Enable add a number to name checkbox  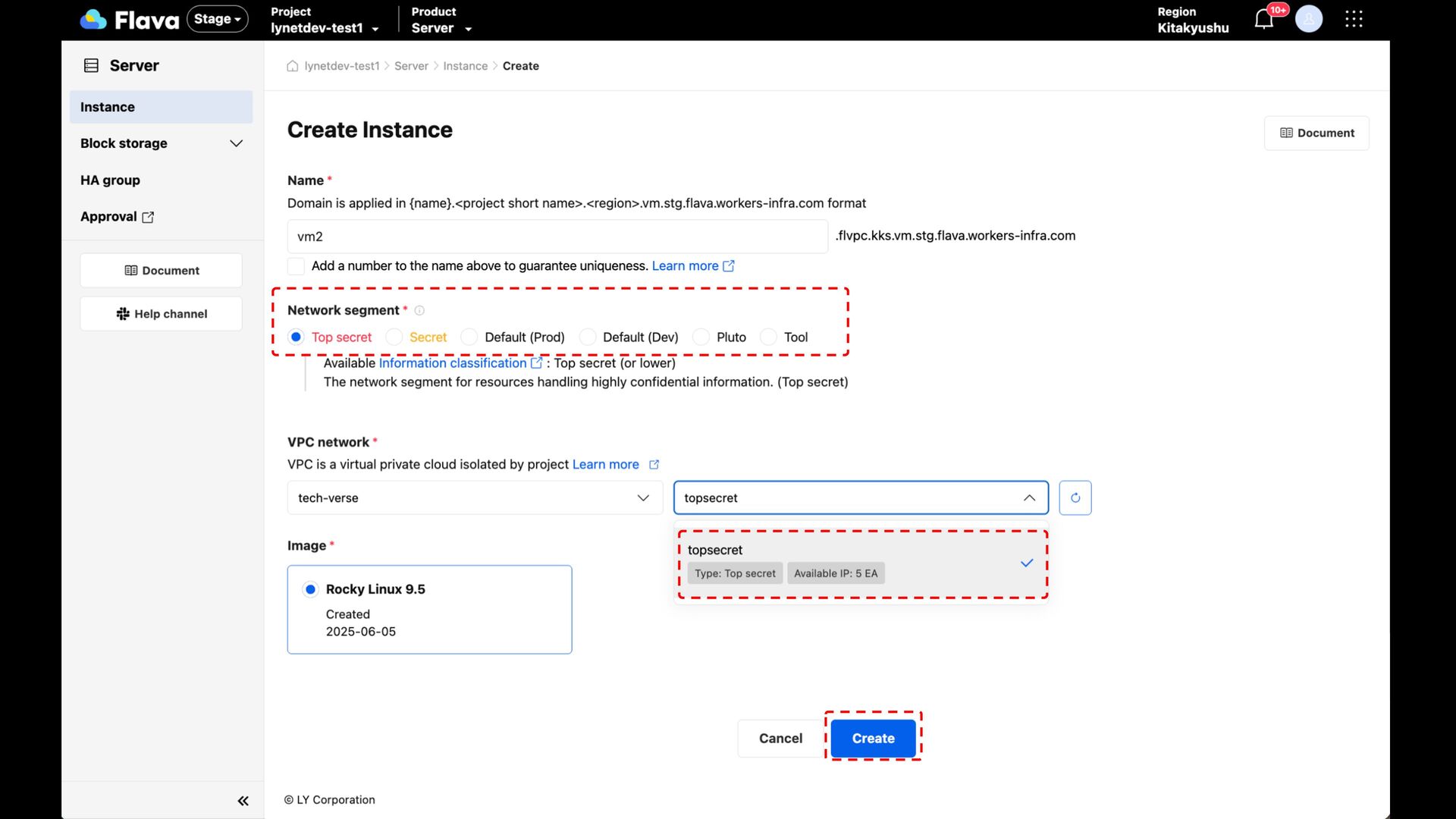(296, 266)
